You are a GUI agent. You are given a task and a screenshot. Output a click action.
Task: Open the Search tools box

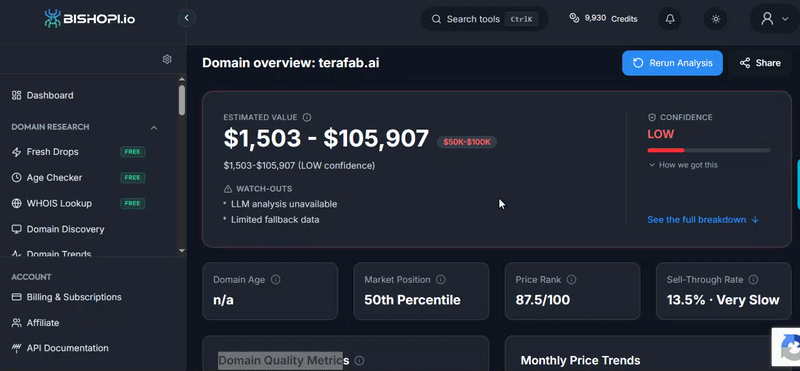[484, 19]
